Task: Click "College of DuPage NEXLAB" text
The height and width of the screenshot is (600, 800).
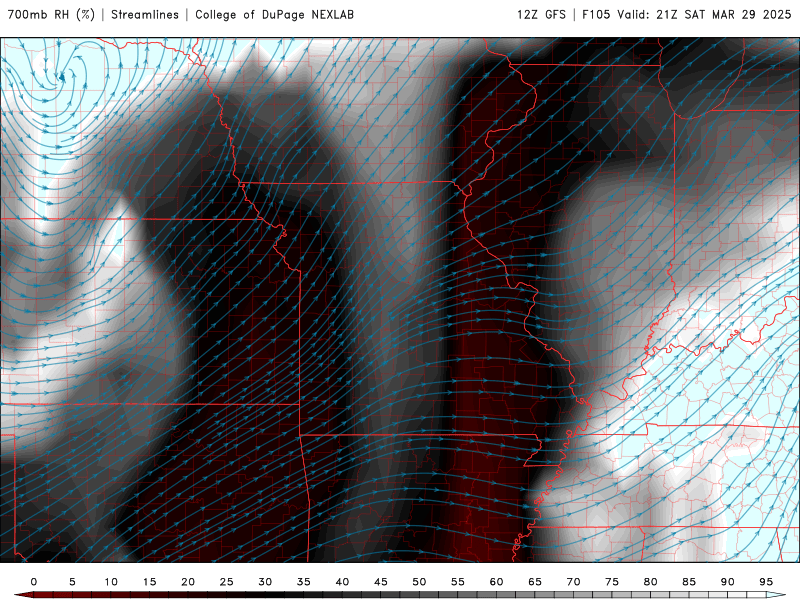Action: pyautogui.click(x=274, y=15)
